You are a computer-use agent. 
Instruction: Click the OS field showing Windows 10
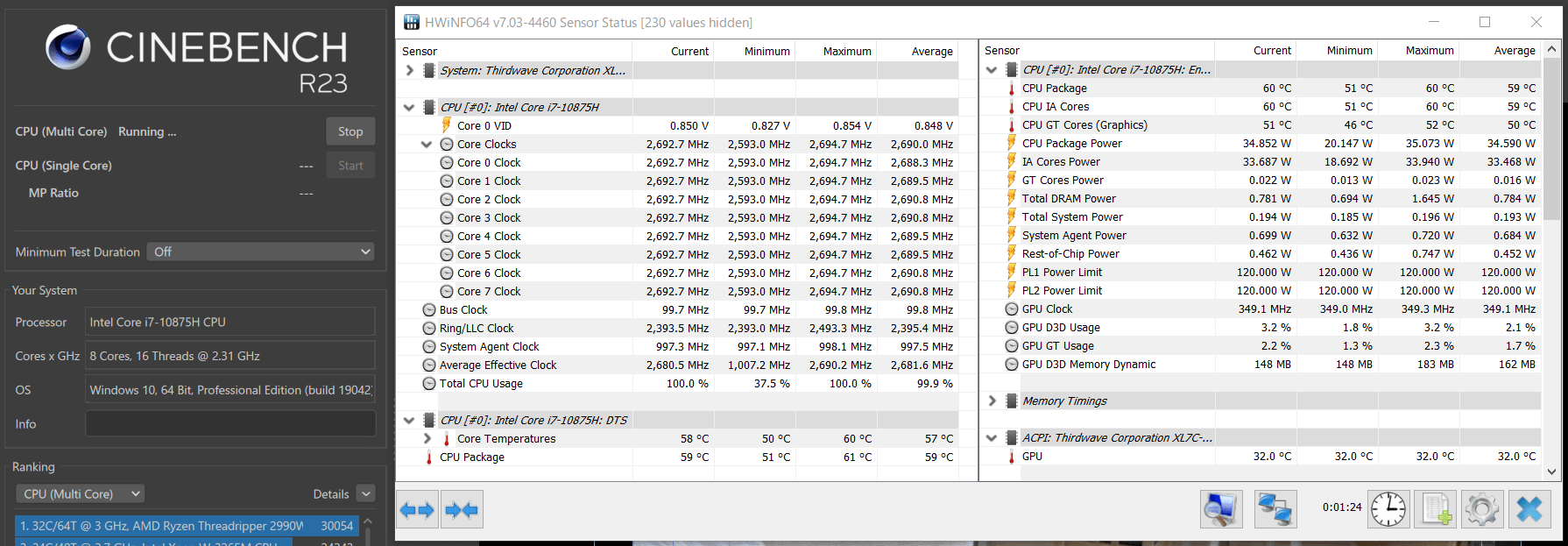click(x=230, y=390)
